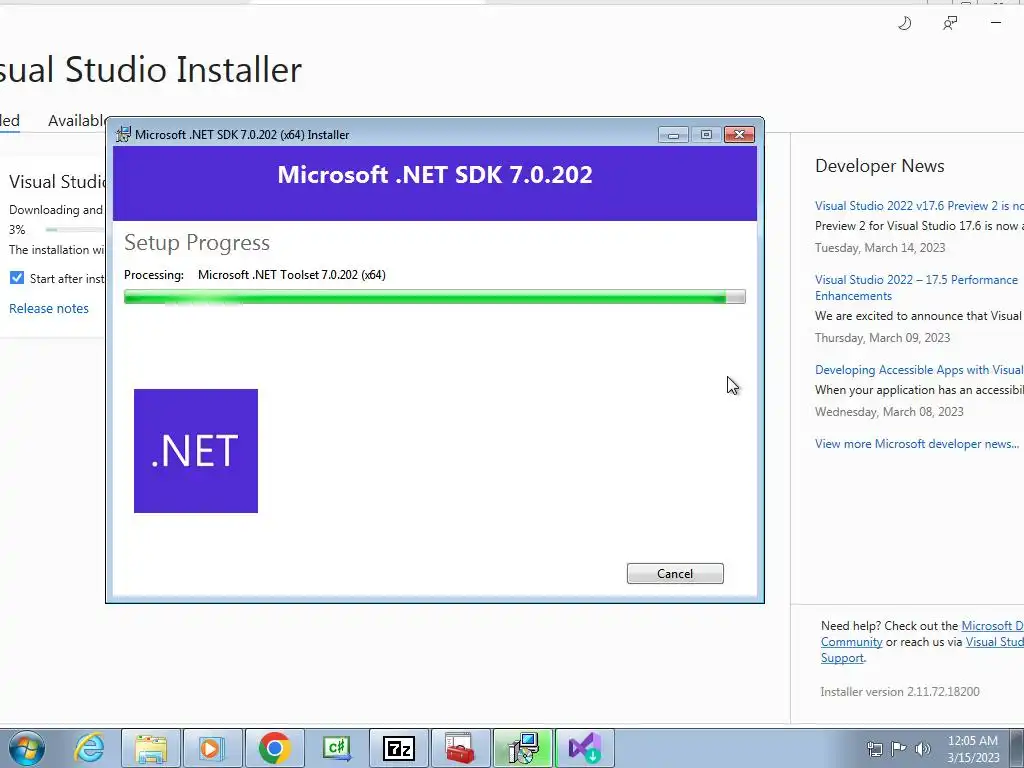Click the green setup progress bar

[x=434, y=297]
